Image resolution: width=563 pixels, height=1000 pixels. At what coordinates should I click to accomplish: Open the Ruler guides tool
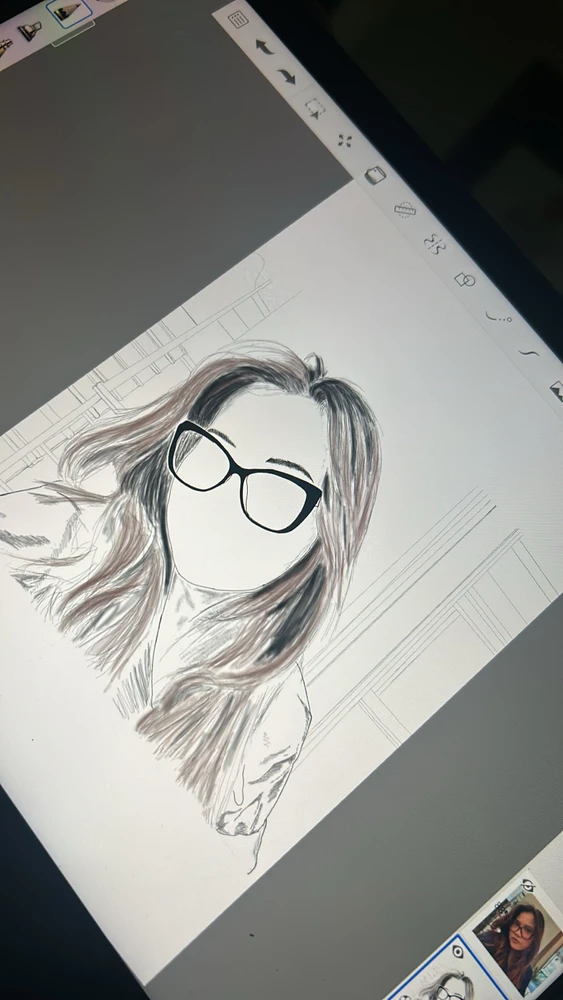404,209
